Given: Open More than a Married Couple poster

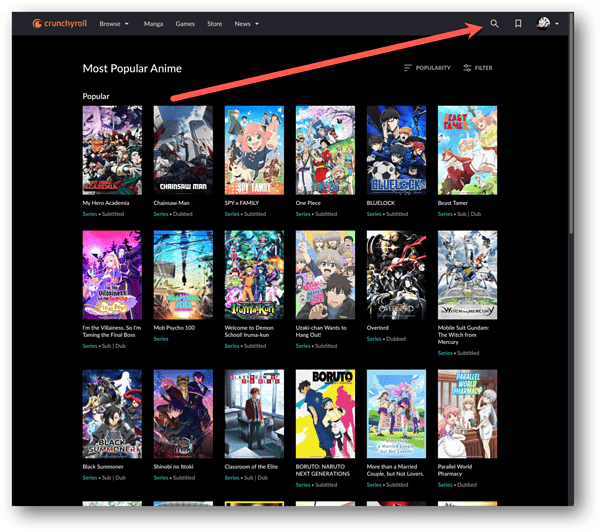Looking at the screenshot, I should (396, 414).
